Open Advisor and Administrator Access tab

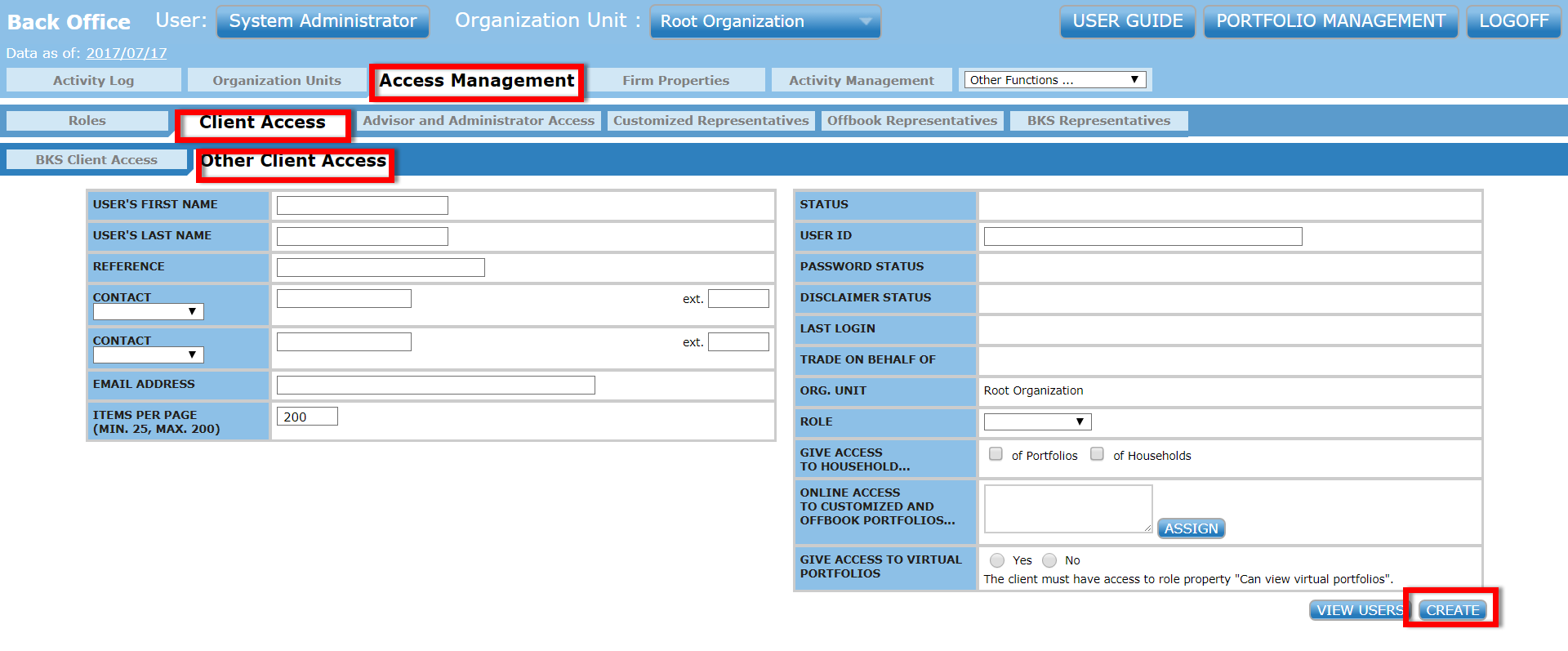(479, 121)
